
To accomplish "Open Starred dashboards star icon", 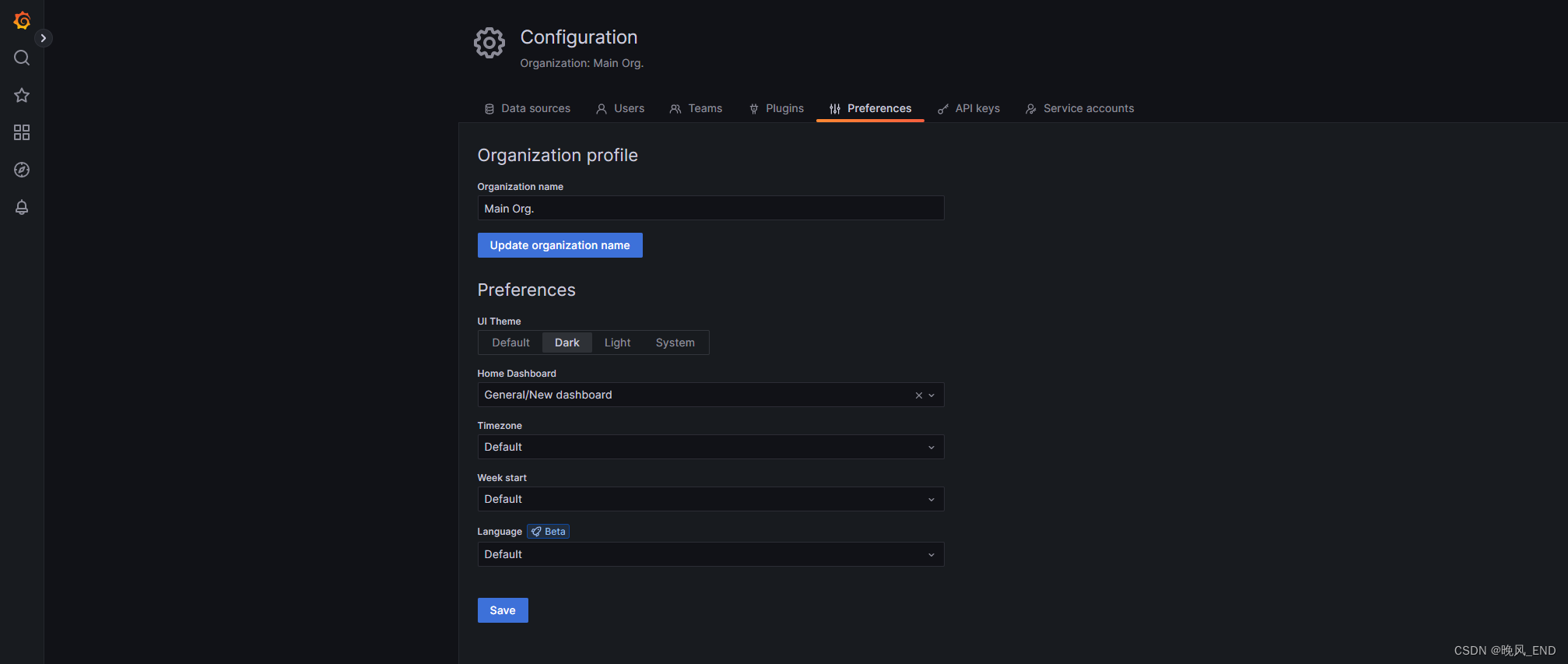I will [22, 95].
